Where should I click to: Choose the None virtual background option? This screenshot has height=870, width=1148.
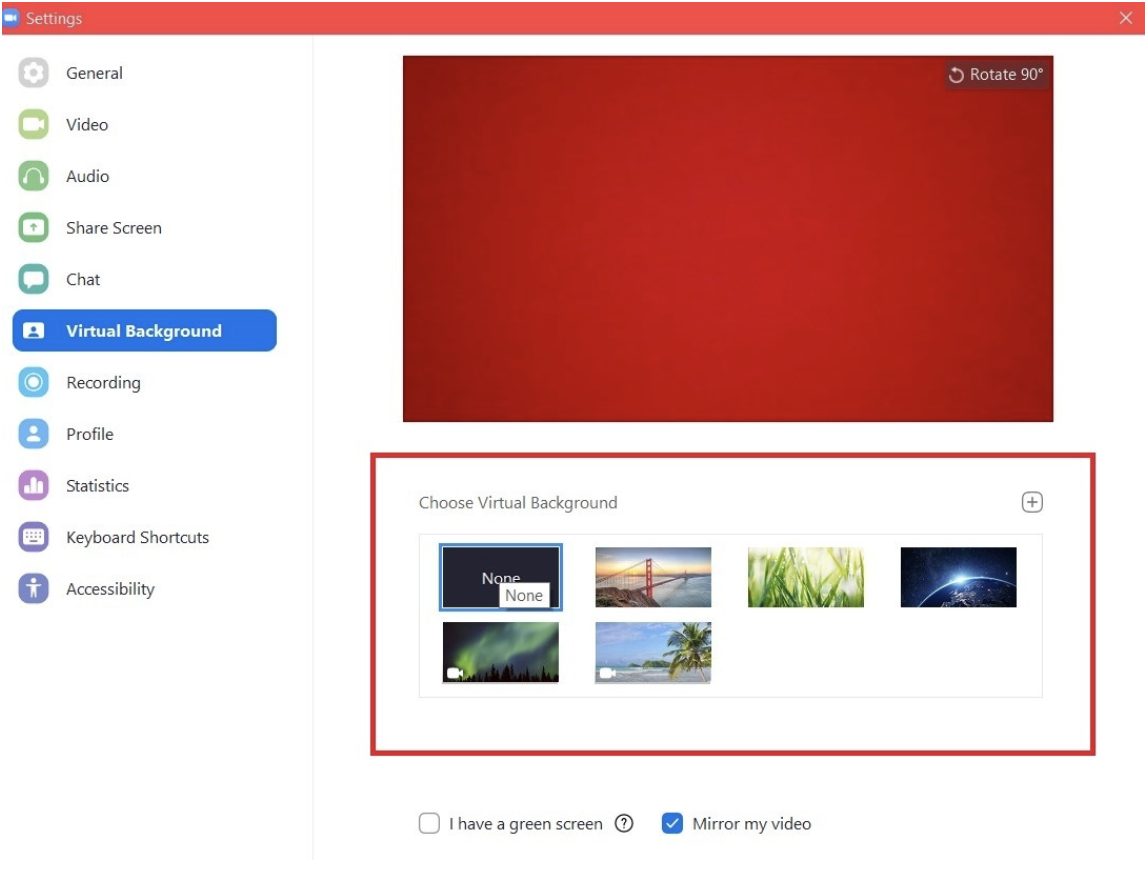(x=499, y=576)
